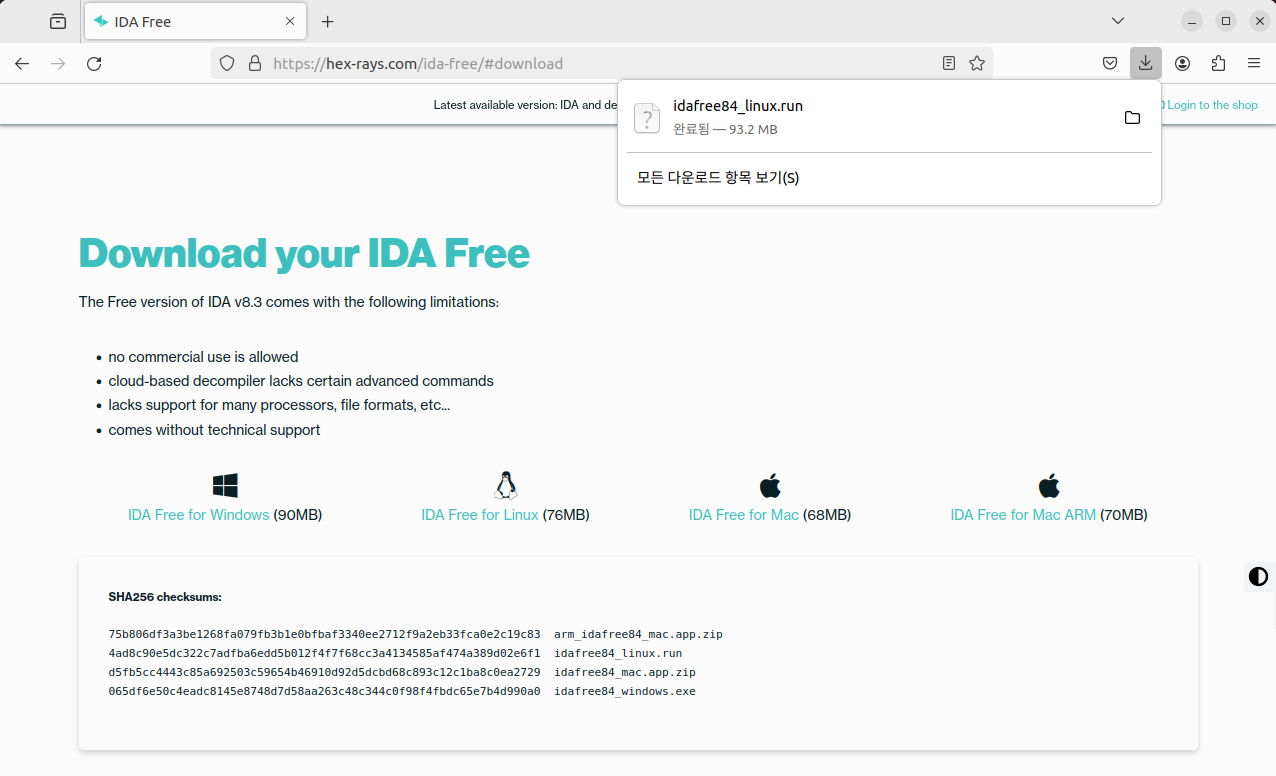Open a new browser tab

(327, 21)
